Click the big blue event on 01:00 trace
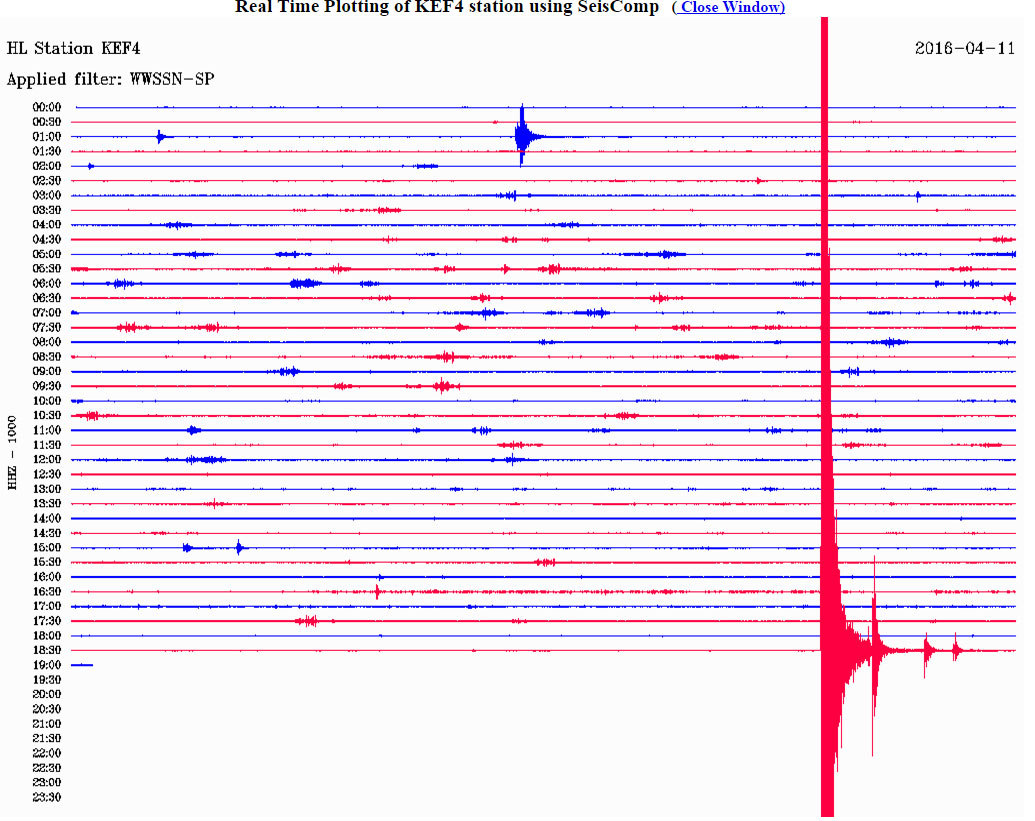 click(522, 136)
